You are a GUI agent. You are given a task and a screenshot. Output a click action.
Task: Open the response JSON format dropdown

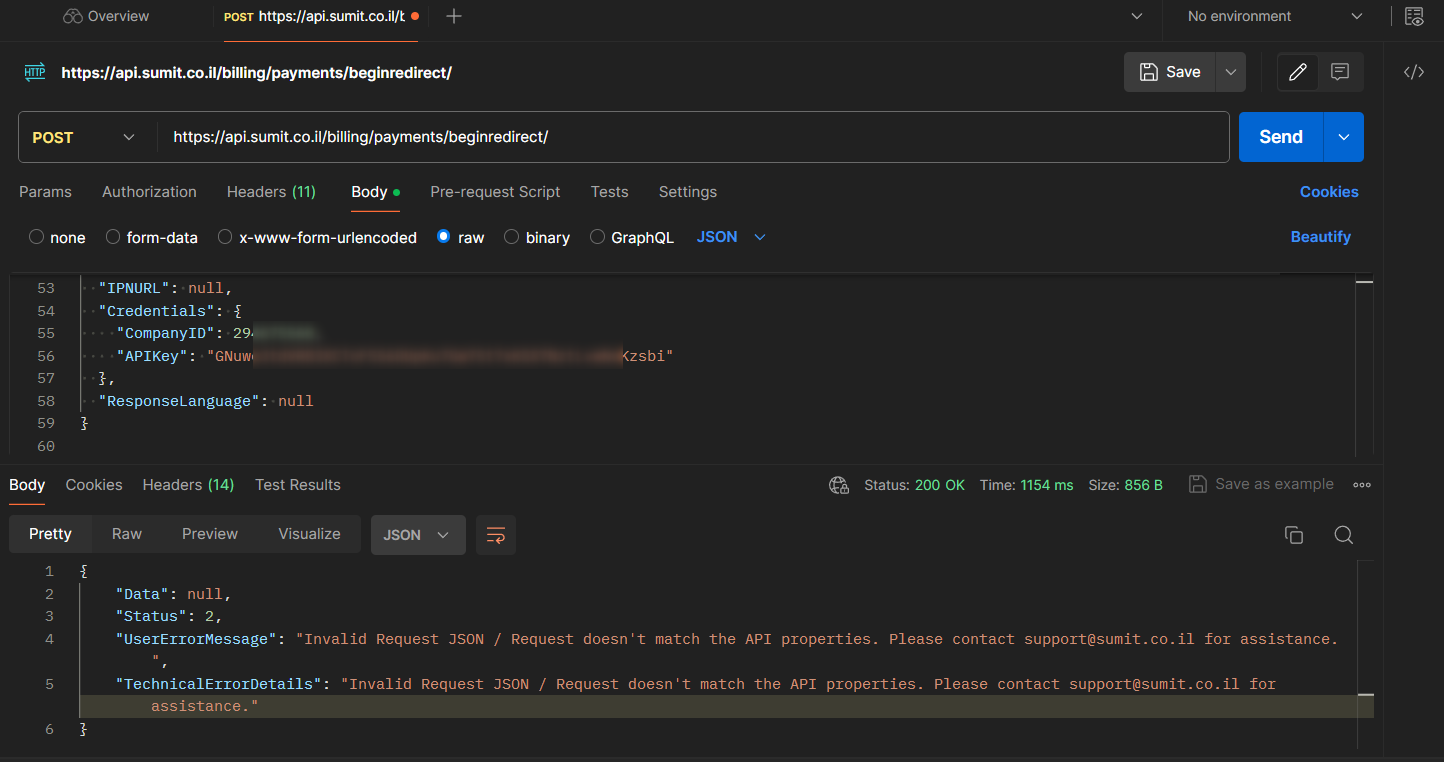[417, 535]
